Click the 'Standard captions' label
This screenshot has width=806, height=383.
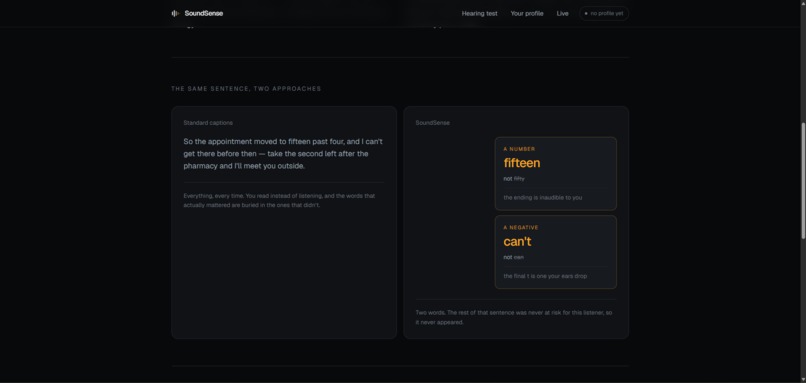click(x=208, y=123)
